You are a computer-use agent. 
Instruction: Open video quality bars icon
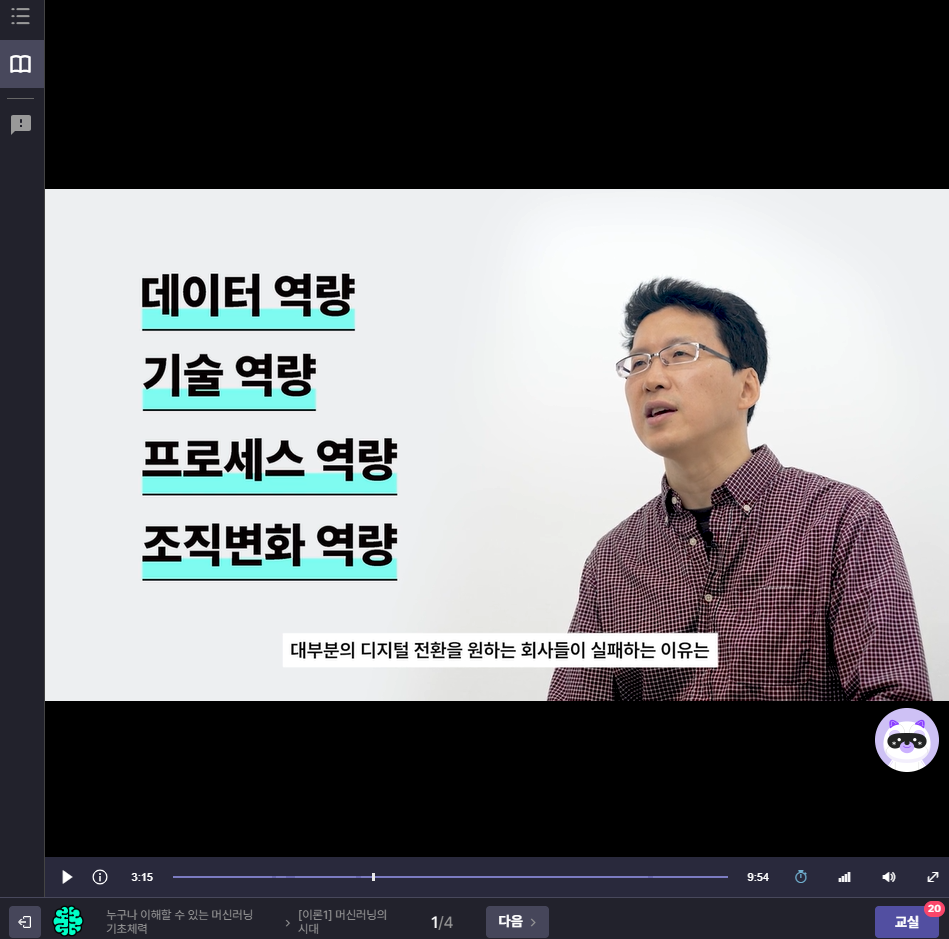tap(844, 877)
